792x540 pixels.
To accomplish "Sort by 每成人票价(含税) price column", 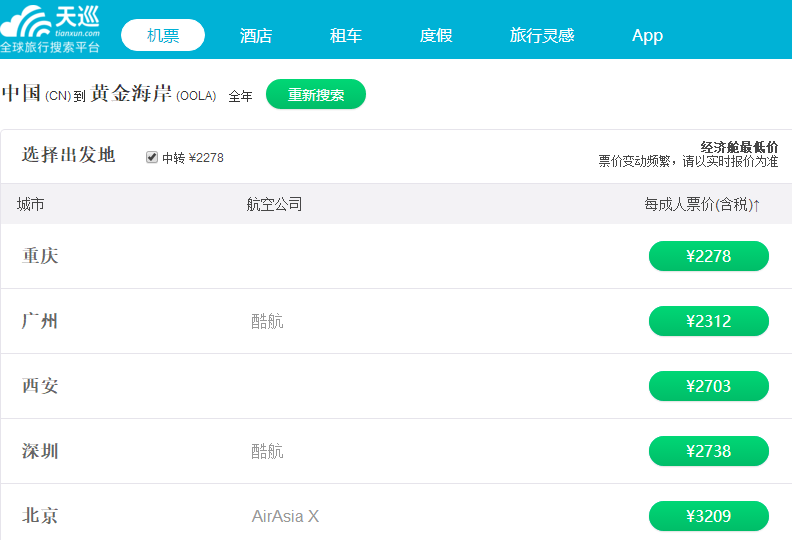I will coord(702,204).
